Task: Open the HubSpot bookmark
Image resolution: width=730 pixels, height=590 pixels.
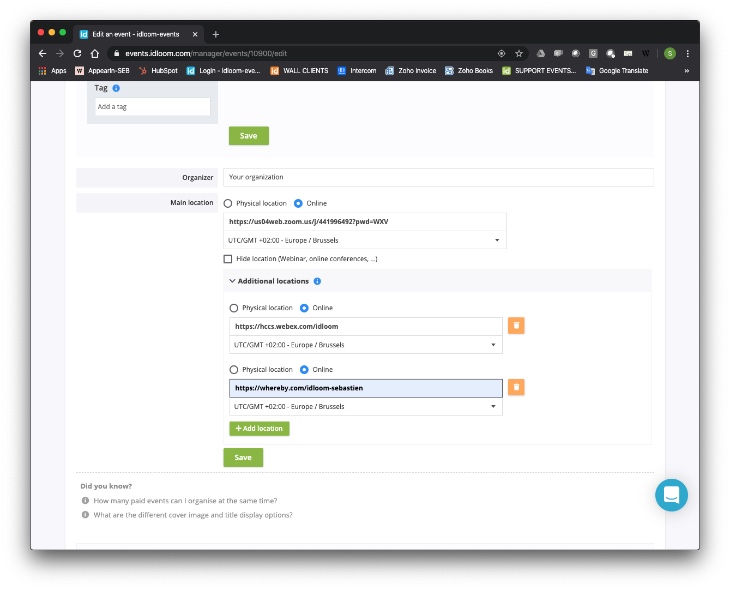Action: point(158,71)
